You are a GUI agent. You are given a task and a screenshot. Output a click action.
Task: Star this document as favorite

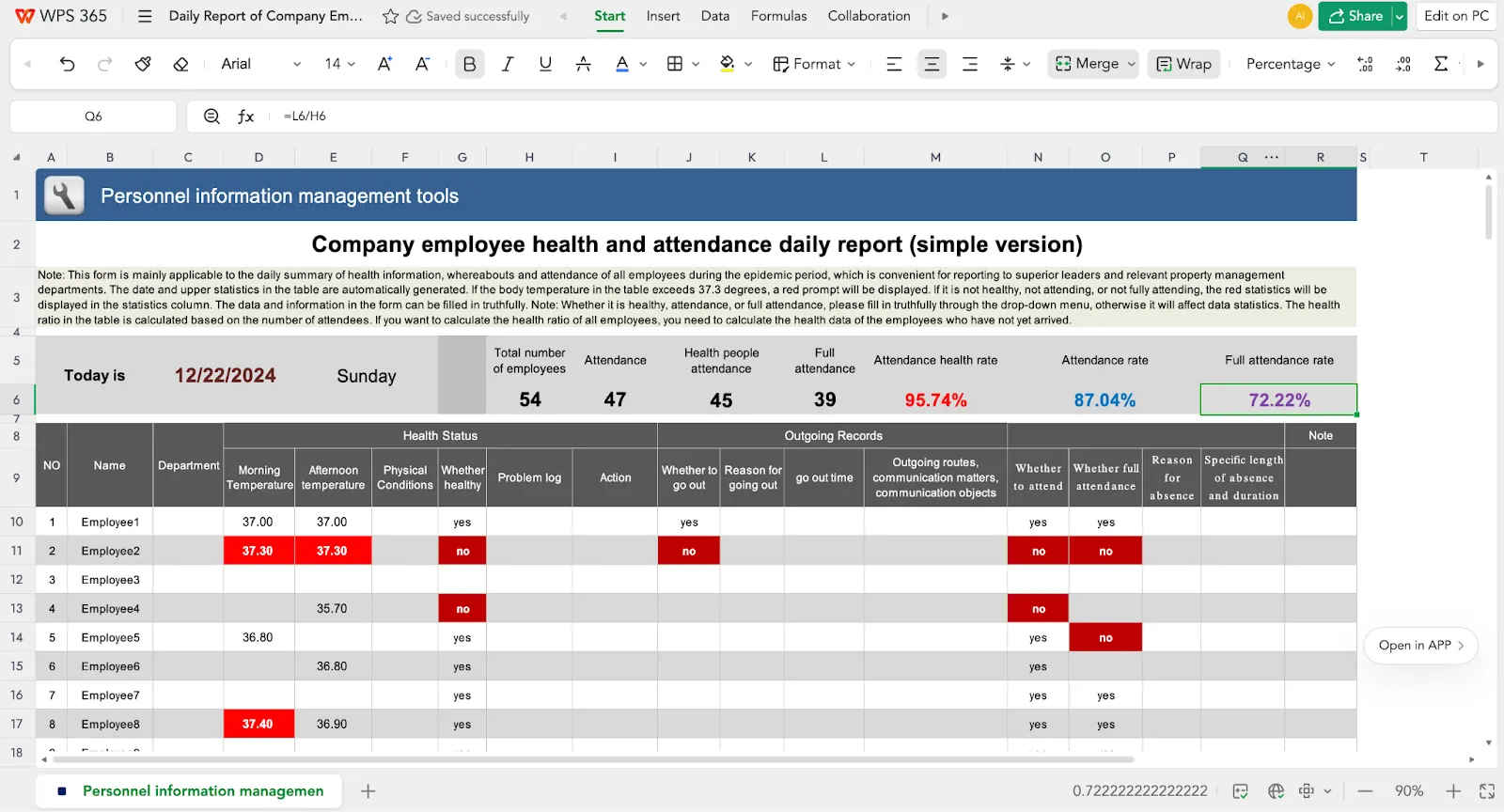click(x=390, y=16)
